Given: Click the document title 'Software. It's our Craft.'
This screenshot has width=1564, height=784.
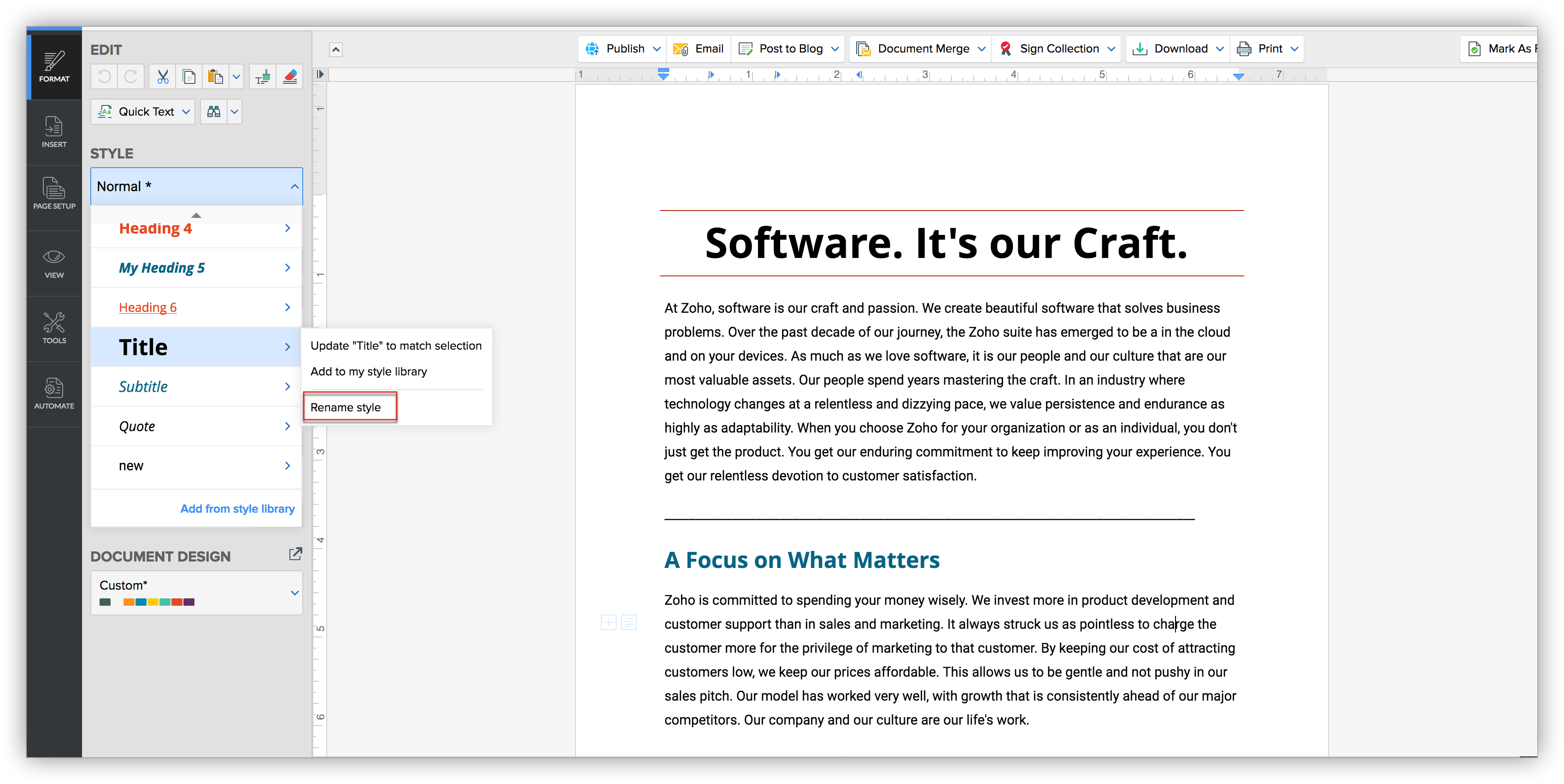Looking at the screenshot, I should click(x=946, y=243).
